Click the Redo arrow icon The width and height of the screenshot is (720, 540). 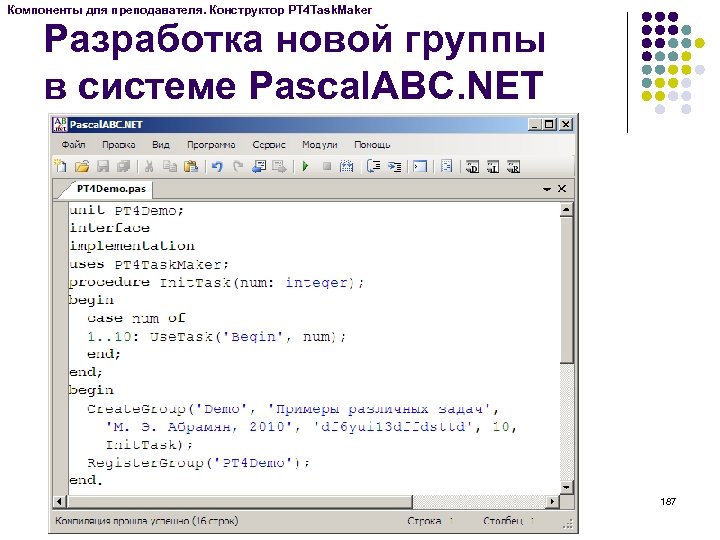[238, 166]
